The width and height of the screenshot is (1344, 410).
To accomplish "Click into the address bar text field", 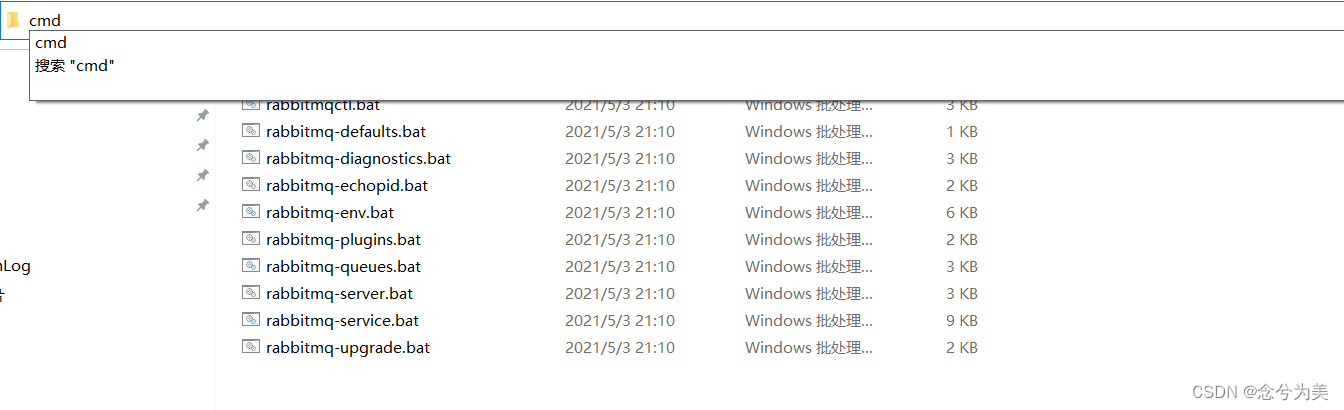I will pos(680,20).
